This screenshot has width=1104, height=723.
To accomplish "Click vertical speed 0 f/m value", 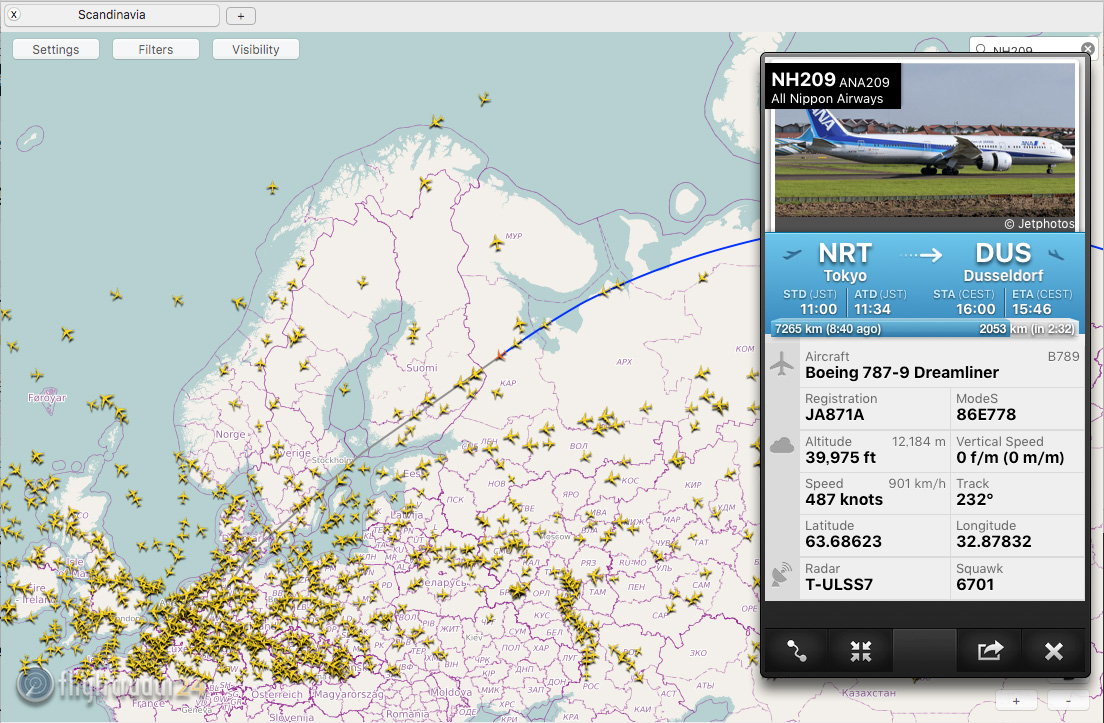I will [x=1010, y=458].
